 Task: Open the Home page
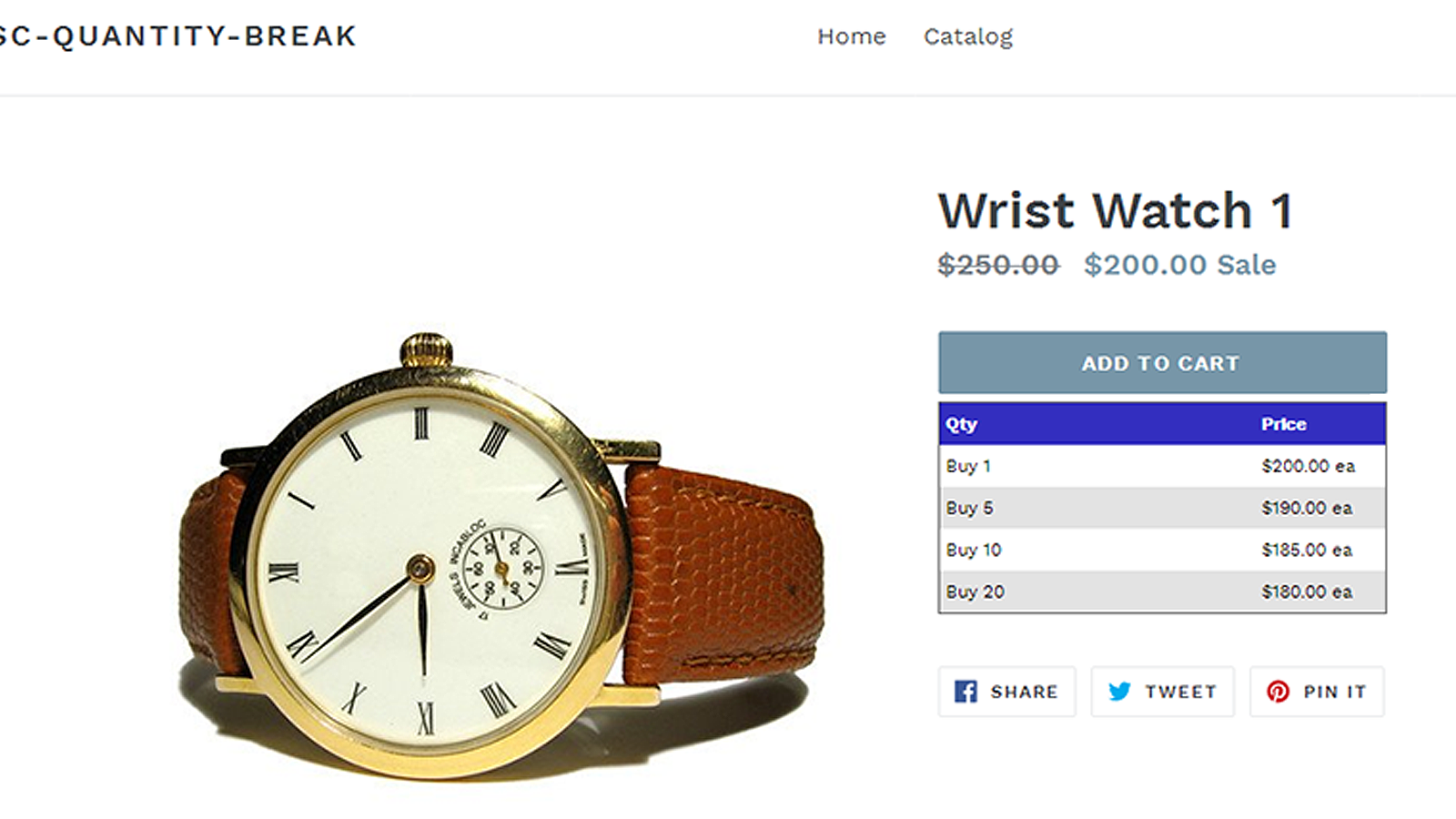pos(852,36)
